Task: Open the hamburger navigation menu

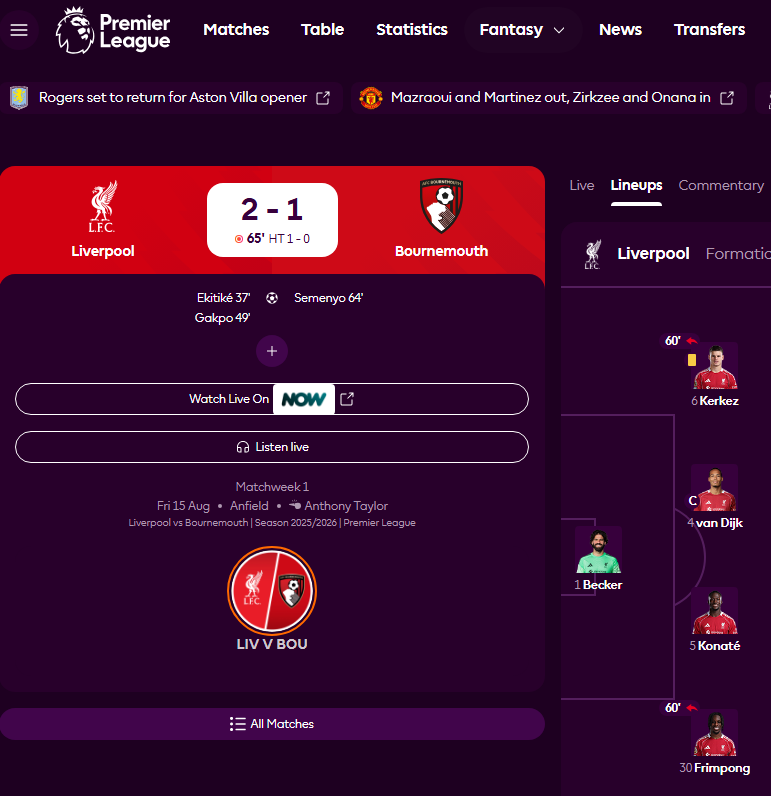Action: [19, 30]
